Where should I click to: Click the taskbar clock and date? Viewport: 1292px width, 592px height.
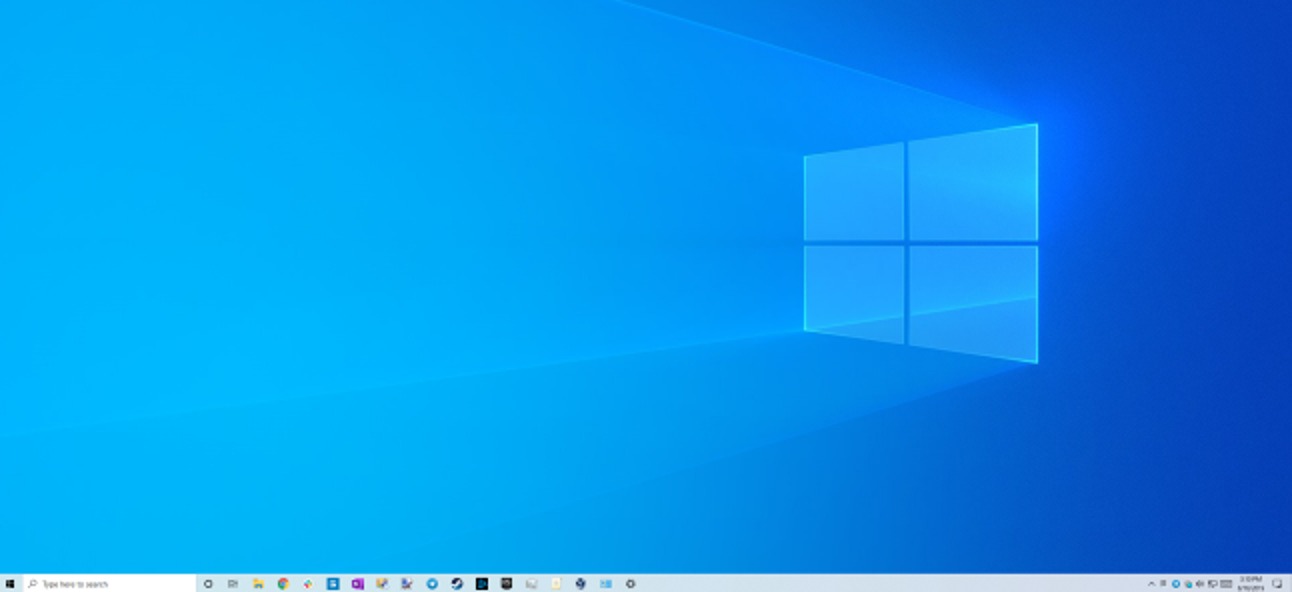1250,584
